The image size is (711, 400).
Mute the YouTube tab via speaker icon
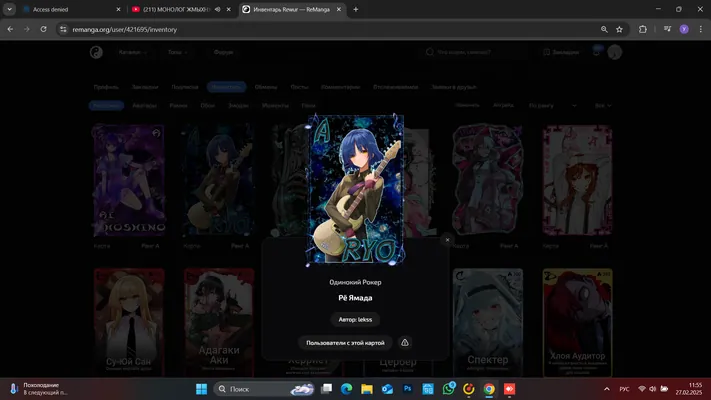pos(218,9)
